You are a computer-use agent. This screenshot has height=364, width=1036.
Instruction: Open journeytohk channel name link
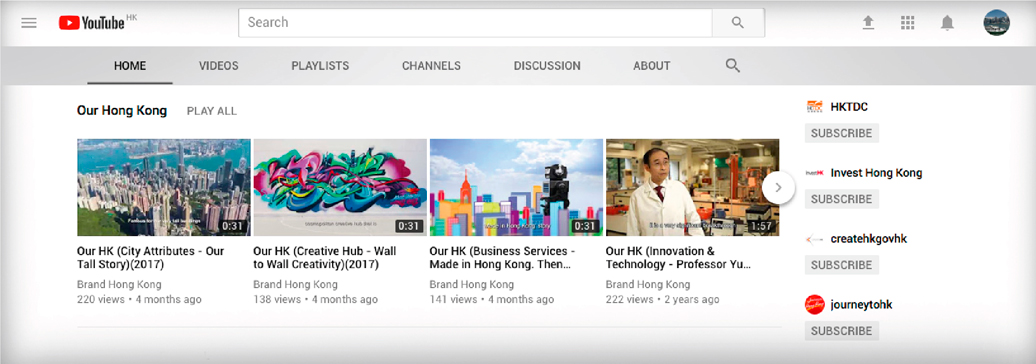coord(862,305)
